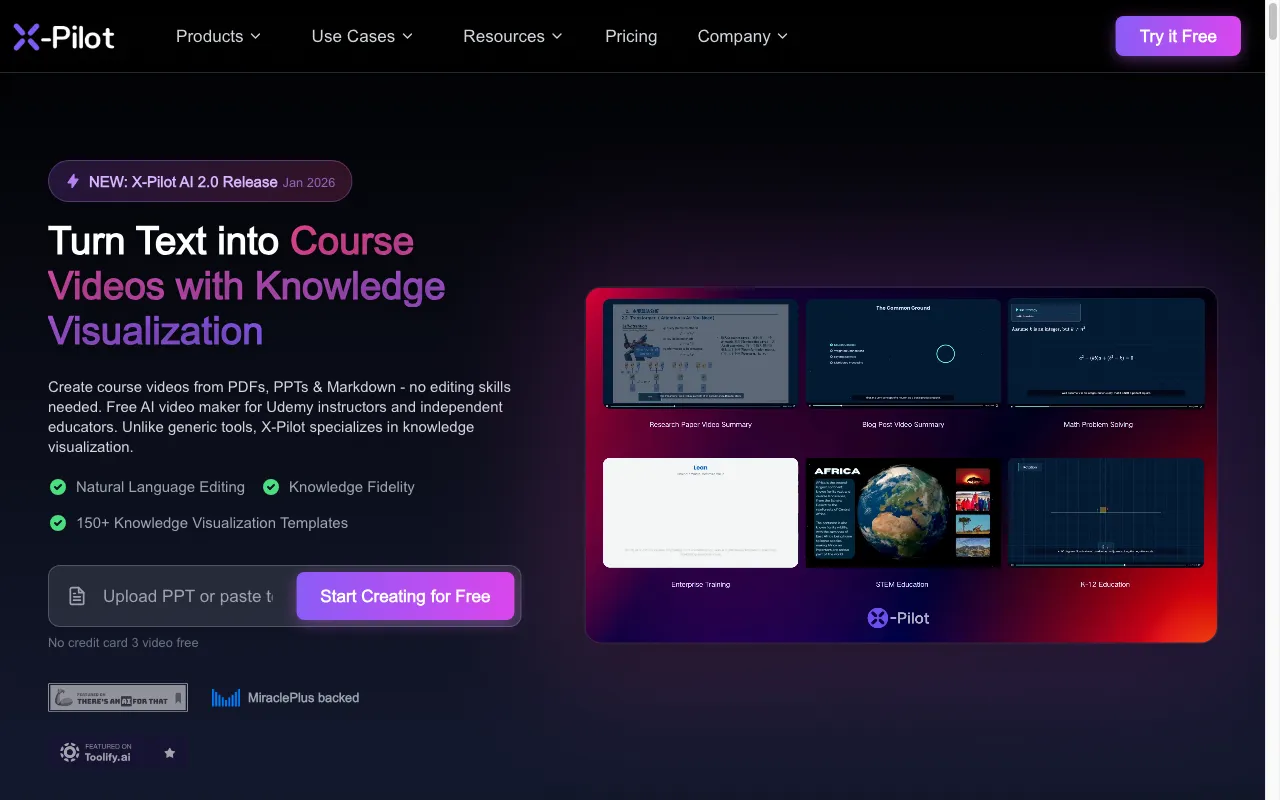This screenshot has width=1280, height=800.
Task: Click the check icon beside 150+ Knowledge Visualization Templates
Action: coord(58,523)
